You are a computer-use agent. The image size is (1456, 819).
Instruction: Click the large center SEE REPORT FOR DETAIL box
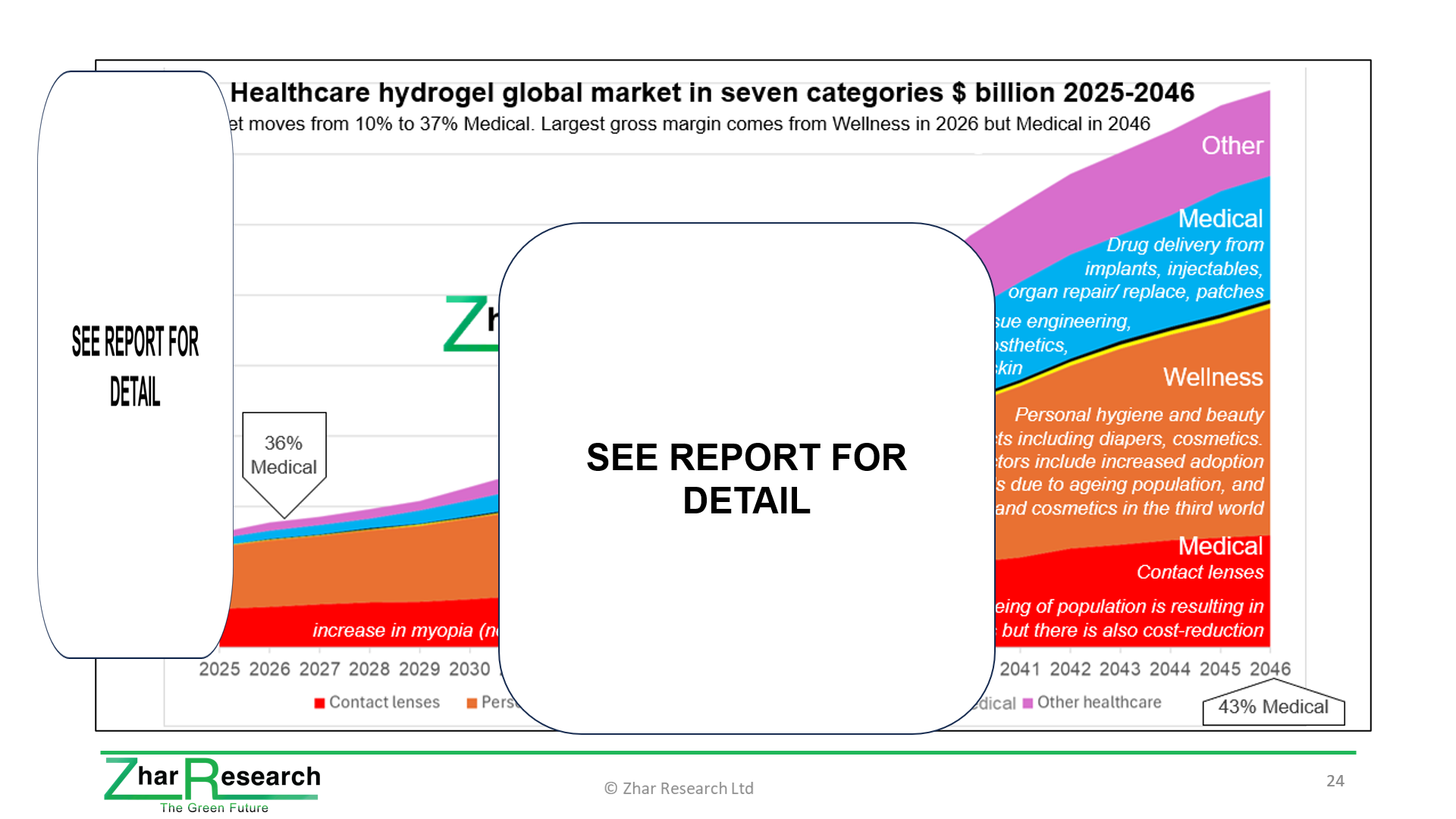pos(746,478)
